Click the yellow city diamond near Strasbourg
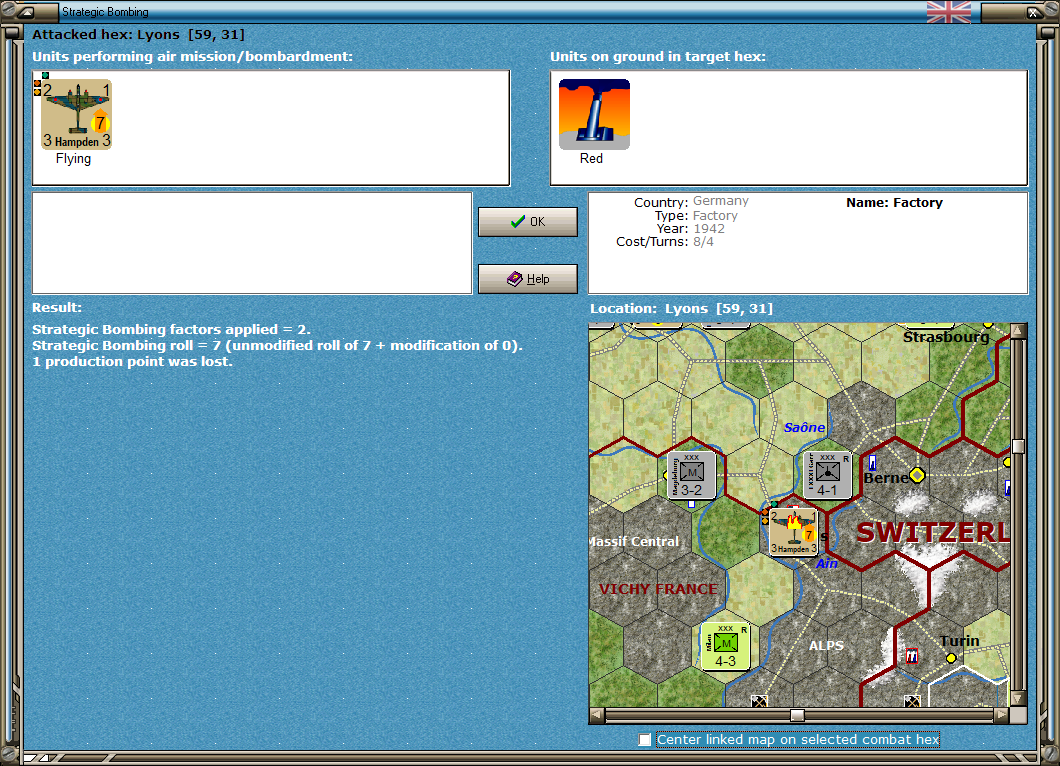 click(x=988, y=325)
